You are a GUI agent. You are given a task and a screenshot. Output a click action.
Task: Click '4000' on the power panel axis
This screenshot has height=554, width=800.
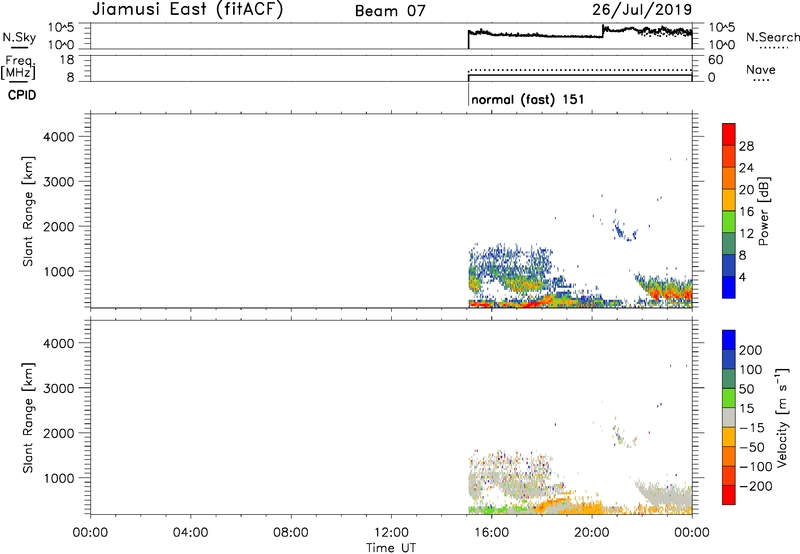tap(59, 137)
